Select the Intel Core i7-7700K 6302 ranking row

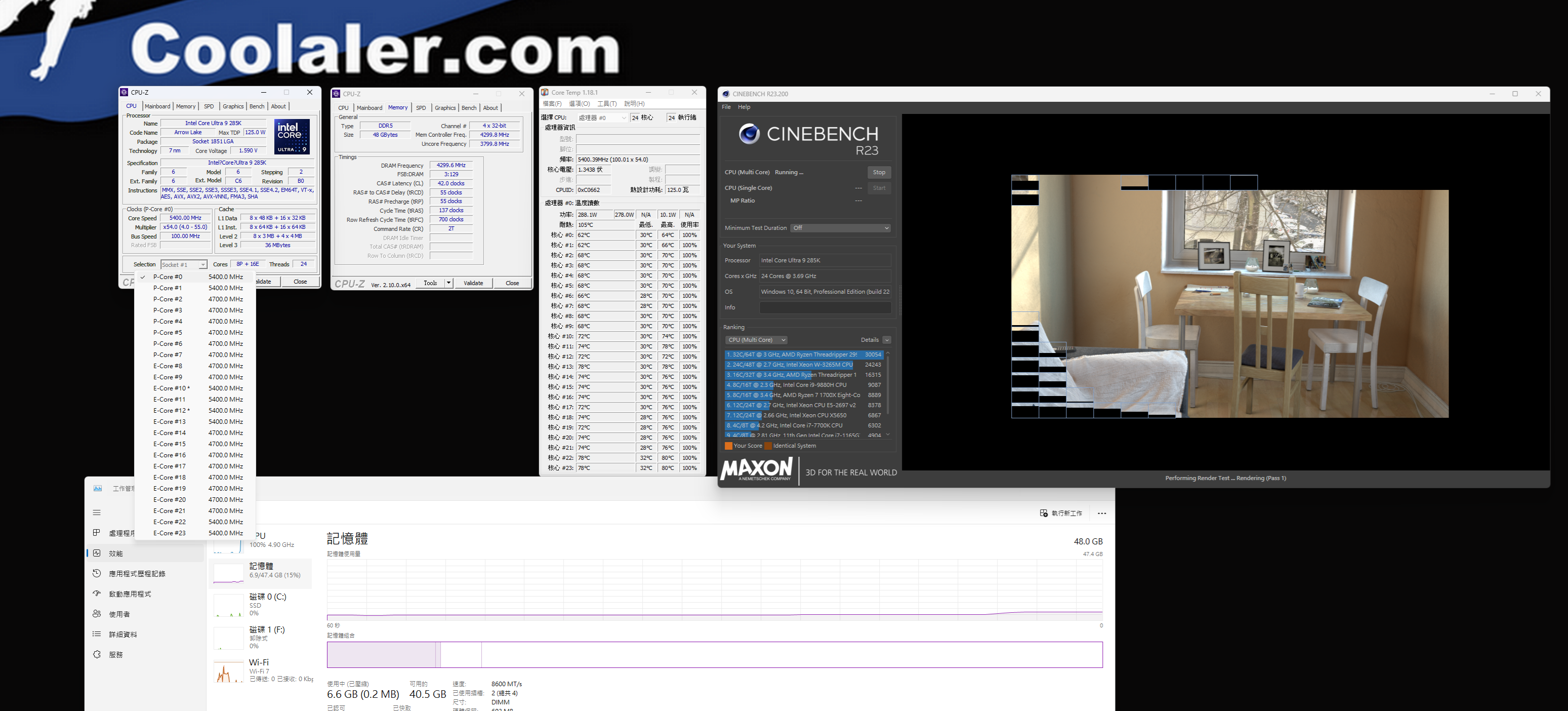click(803, 425)
